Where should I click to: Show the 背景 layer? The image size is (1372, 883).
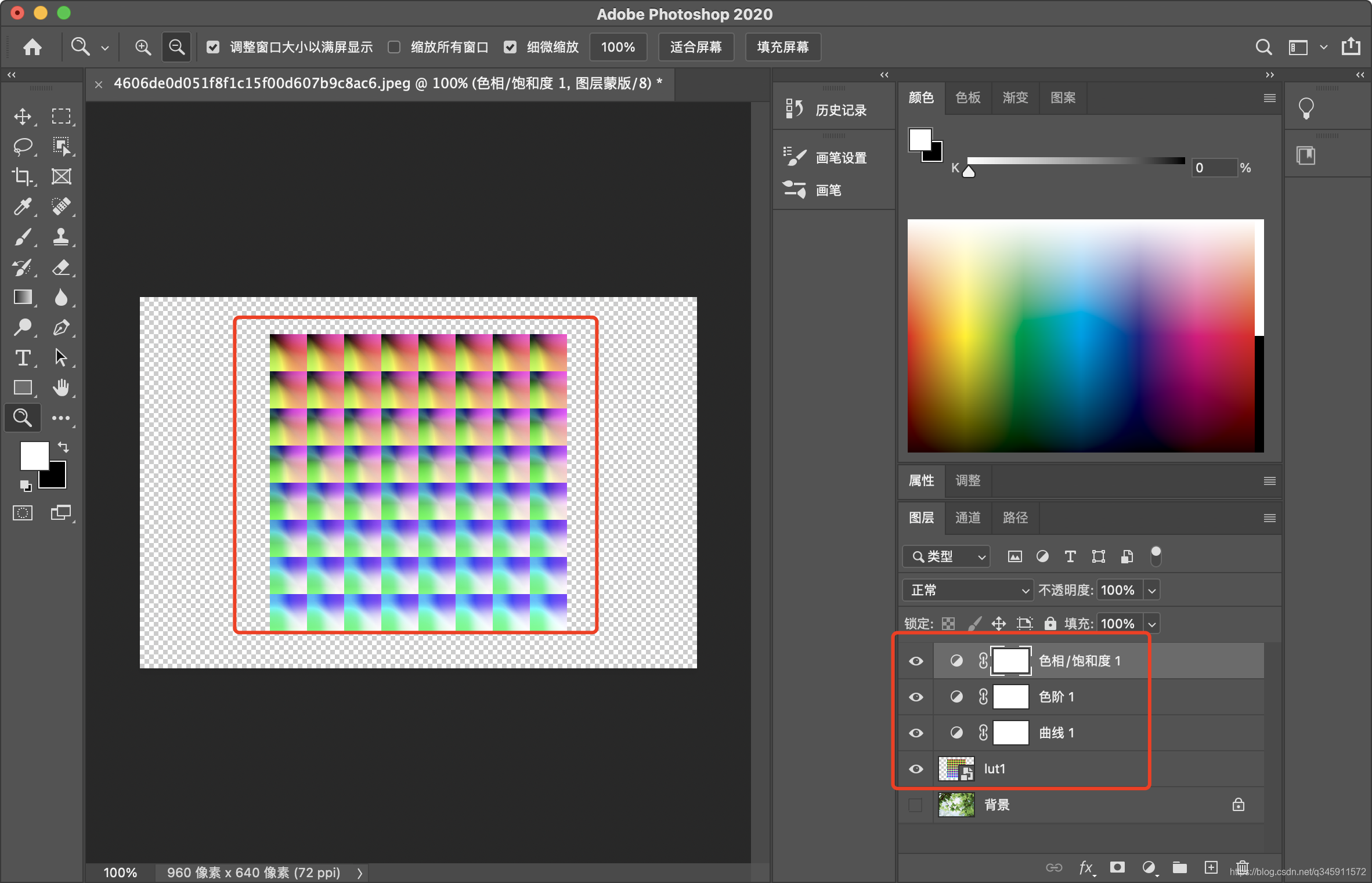(915, 805)
